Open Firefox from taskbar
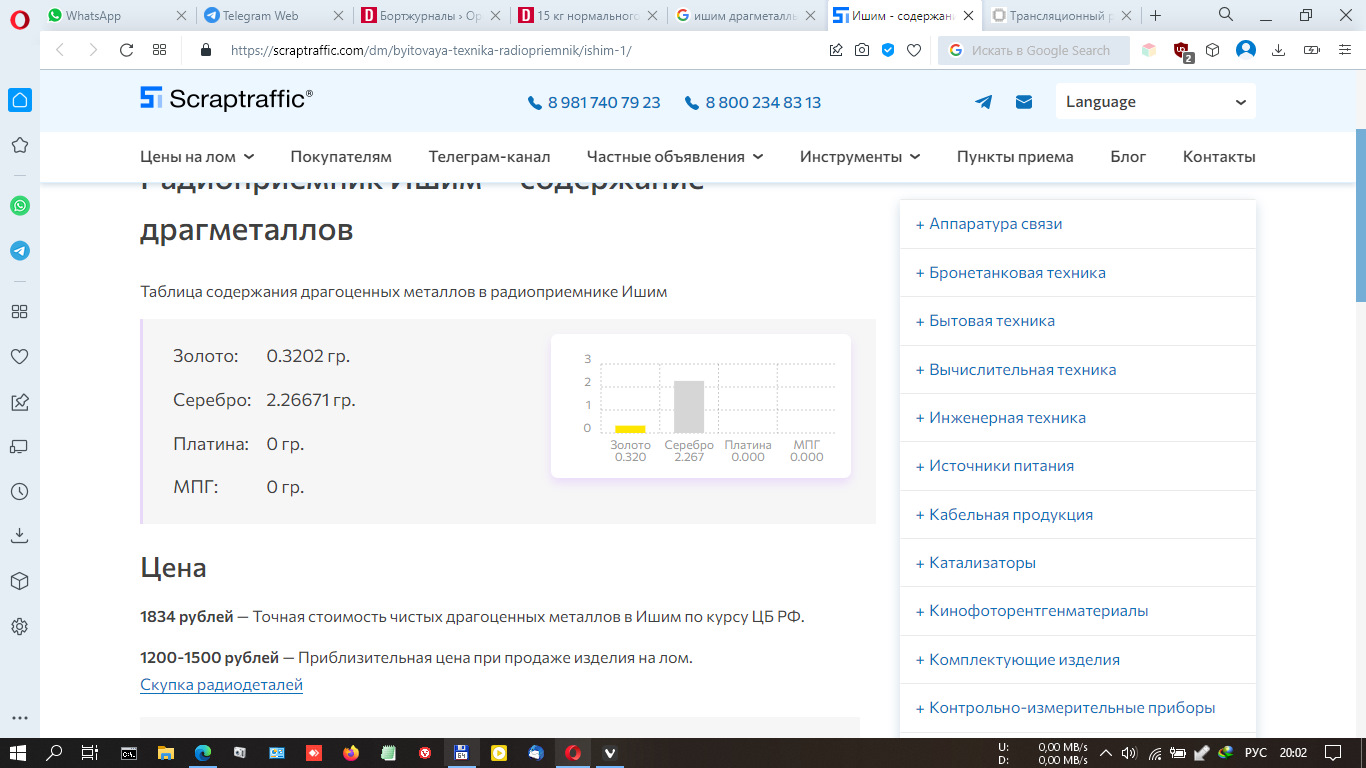Screen dimensions: 1366x768 [x=350, y=753]
